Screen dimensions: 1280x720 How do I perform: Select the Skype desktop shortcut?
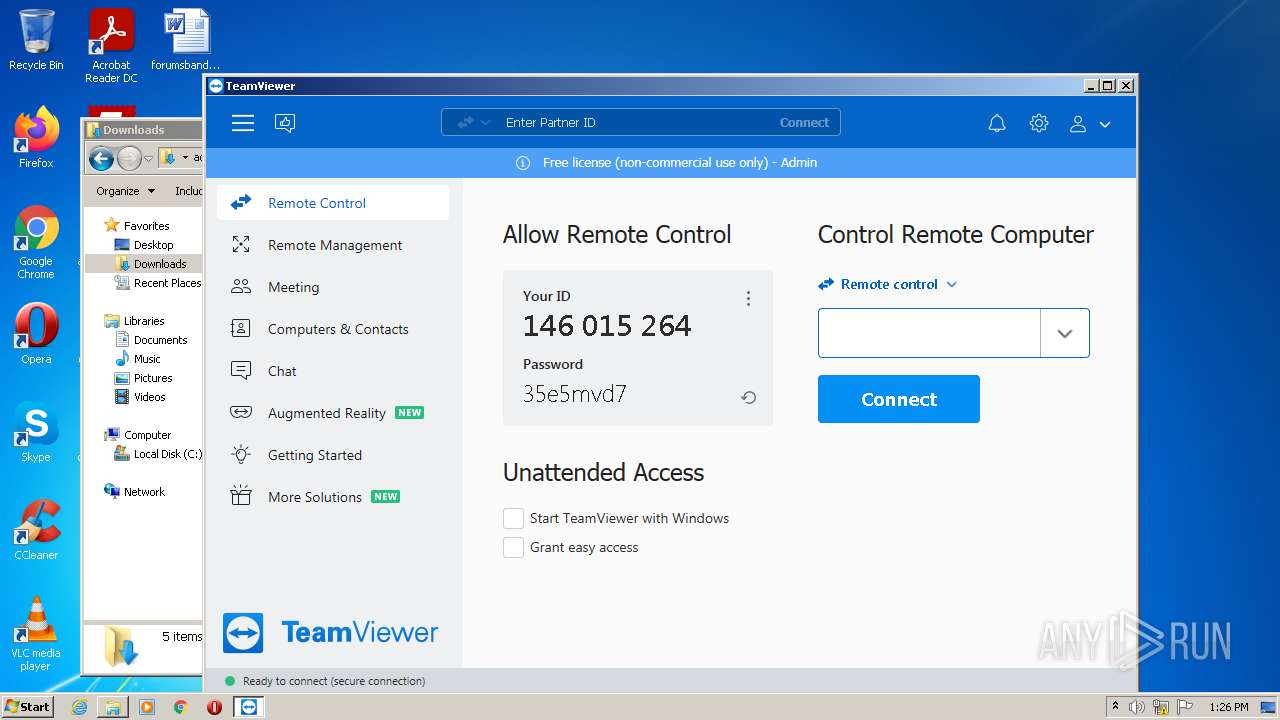point(36,432)
